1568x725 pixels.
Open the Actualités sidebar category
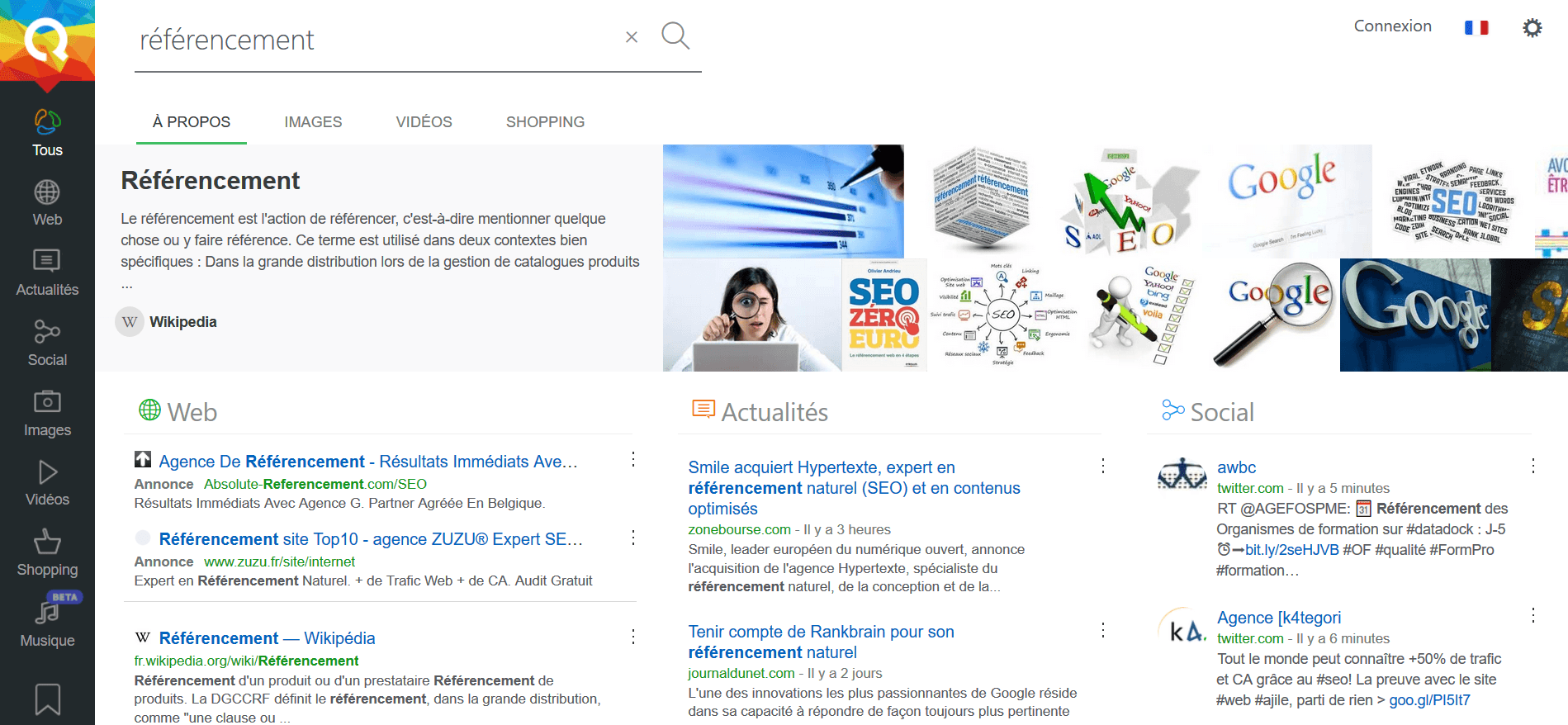click(47, 273)
